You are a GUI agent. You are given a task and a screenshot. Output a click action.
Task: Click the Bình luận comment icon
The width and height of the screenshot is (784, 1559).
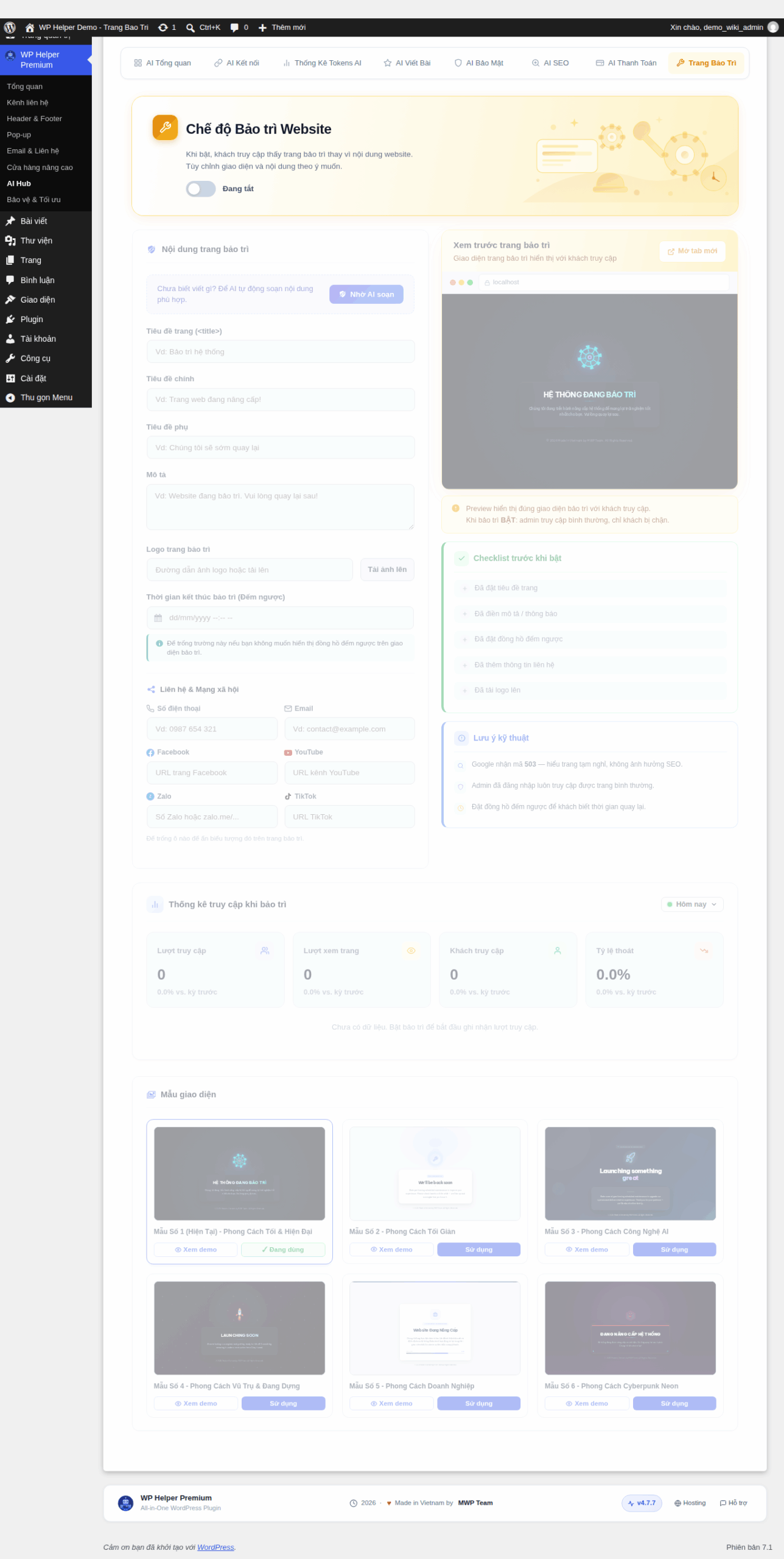coord(10,280)
